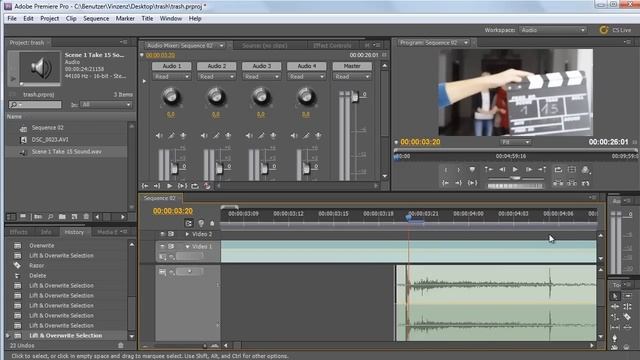Image resolution: width=640 pixels, height=360 pixels.
Task: Click the red Record button in Audio Mixer
Action: point(207,186)
